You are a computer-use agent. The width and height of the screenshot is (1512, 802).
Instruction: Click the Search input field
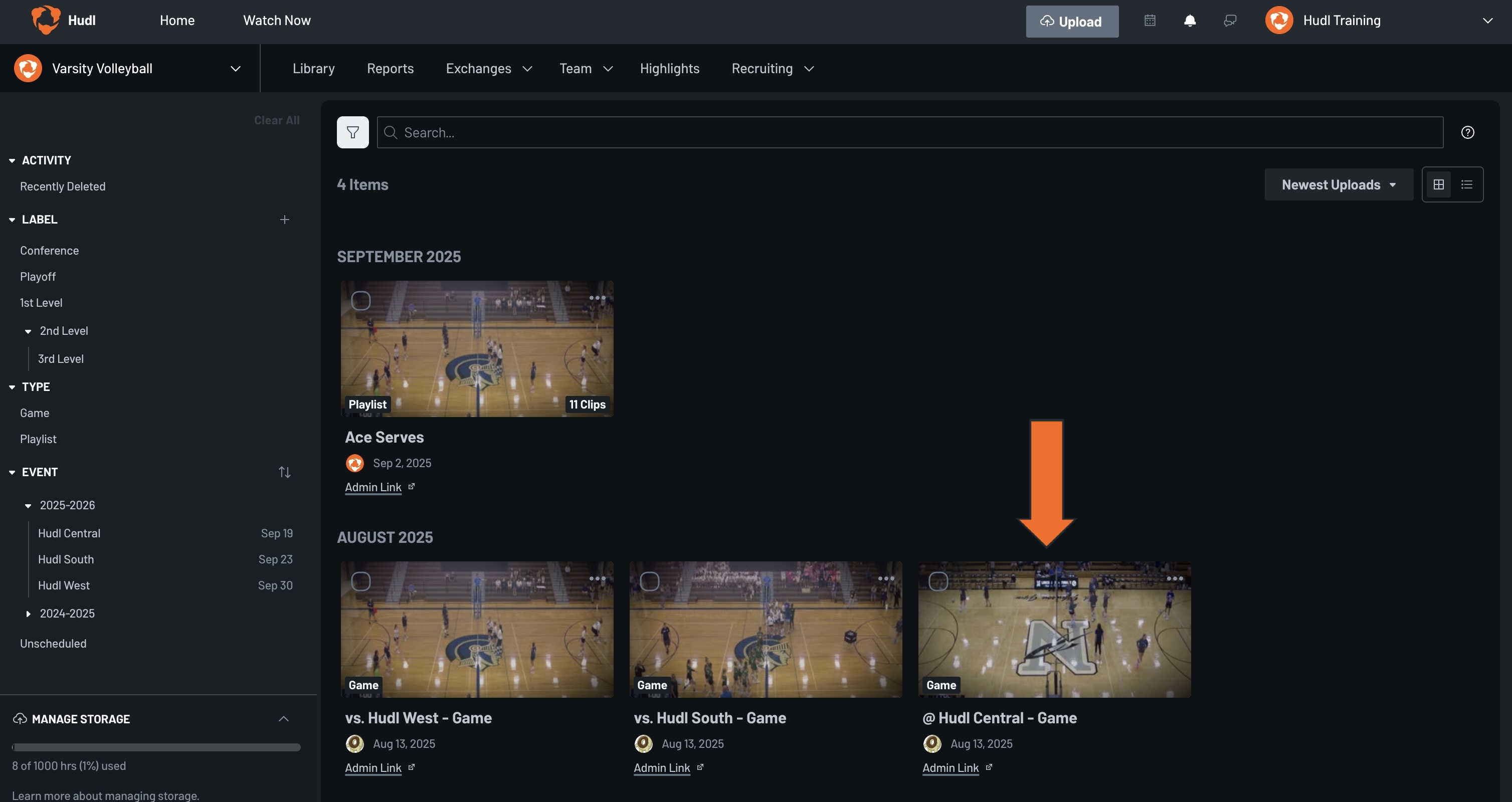click(x=910, y=132)
